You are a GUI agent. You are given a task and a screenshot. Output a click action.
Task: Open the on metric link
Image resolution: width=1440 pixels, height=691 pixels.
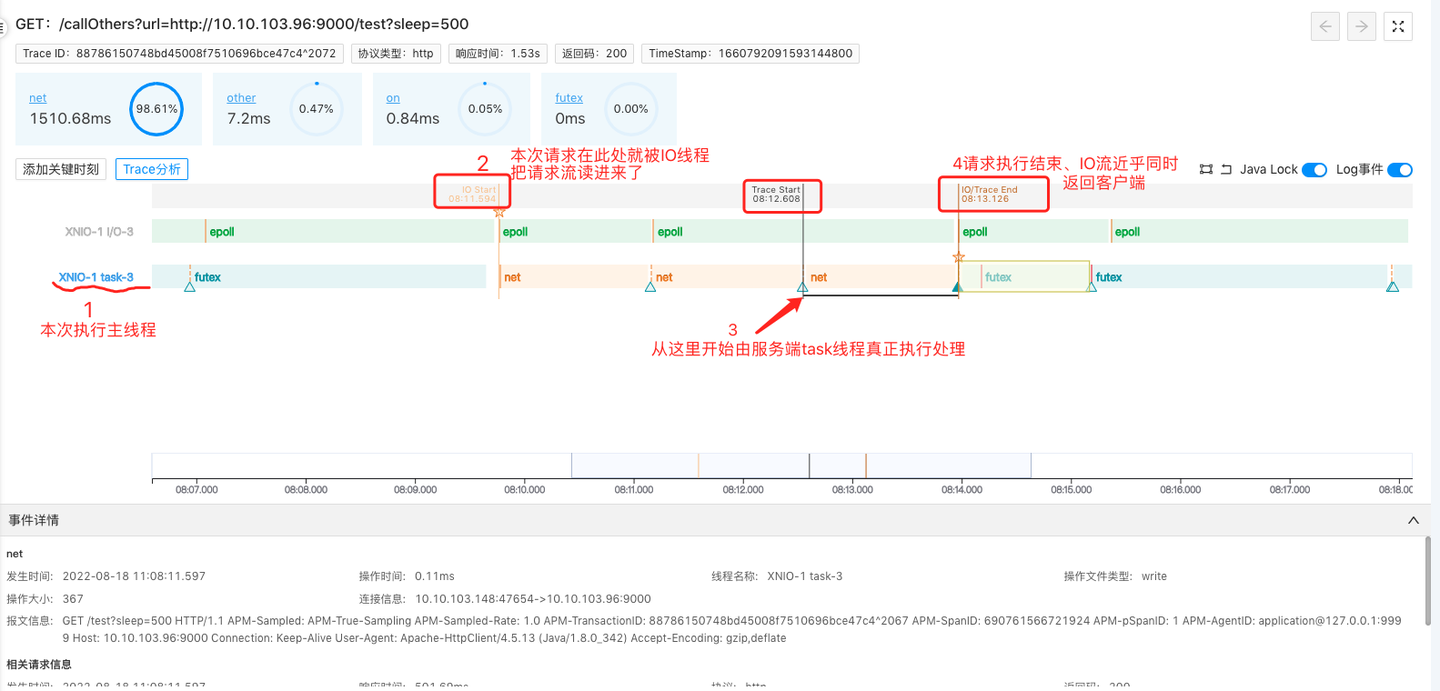pos(393,98)
